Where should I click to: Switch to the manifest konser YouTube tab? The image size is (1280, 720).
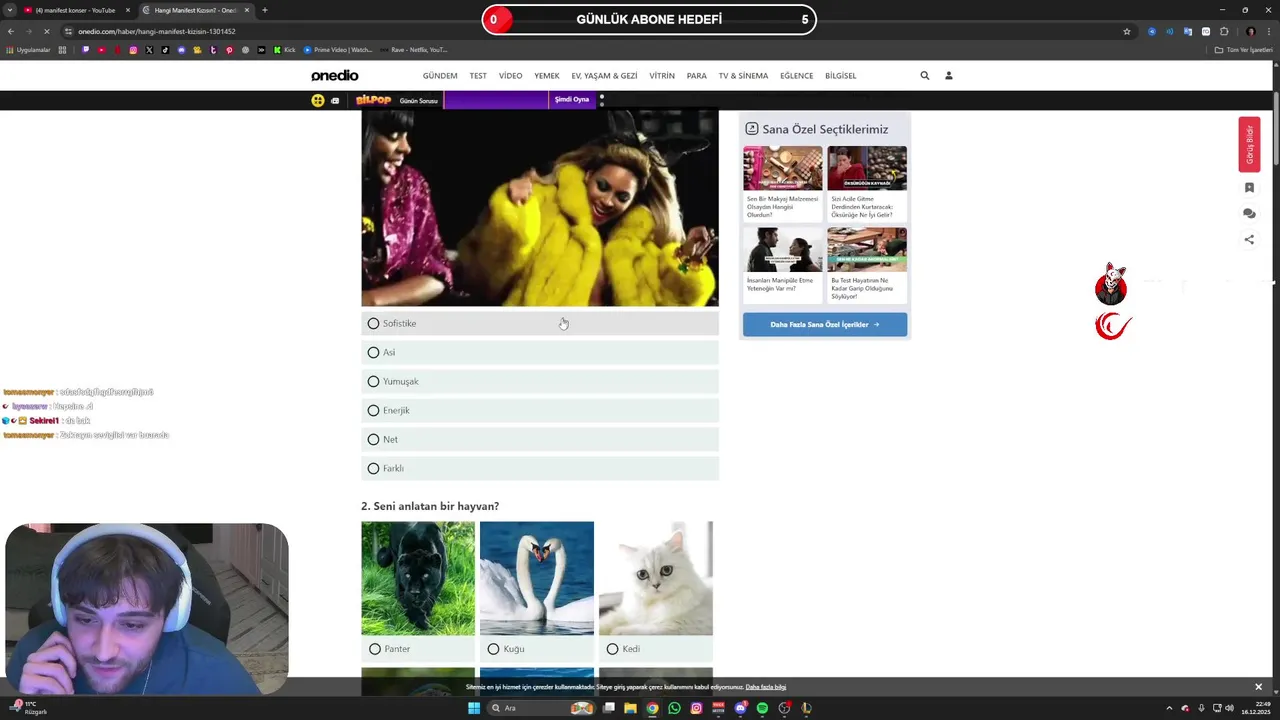pos(76,10)
